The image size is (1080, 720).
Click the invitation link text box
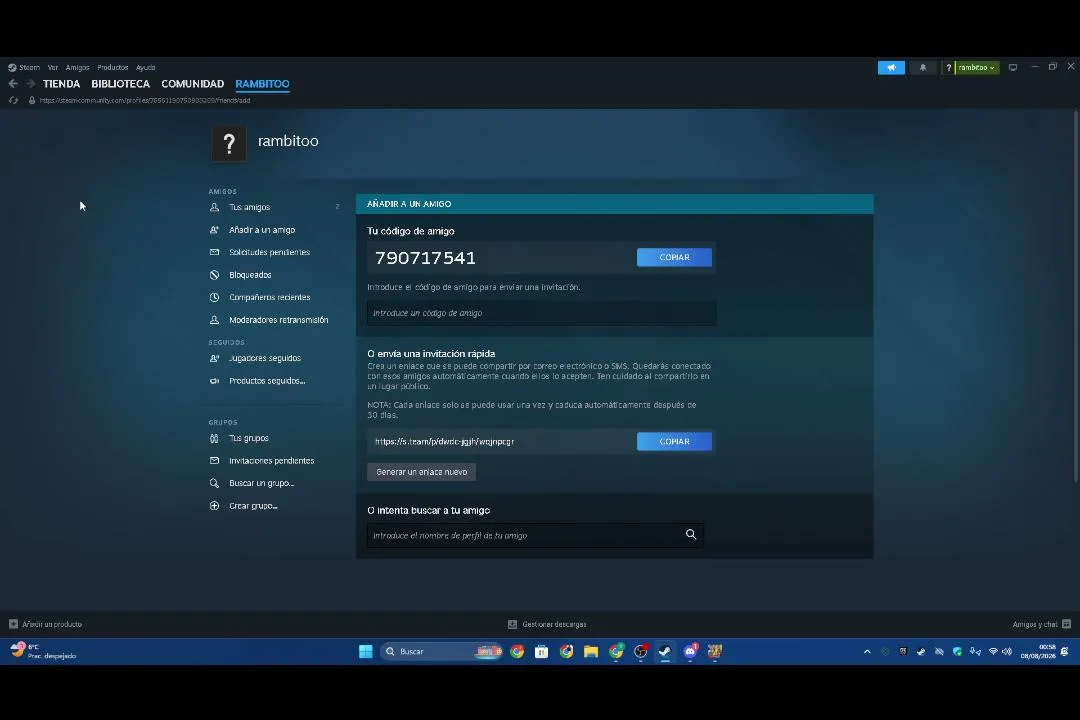501,442
